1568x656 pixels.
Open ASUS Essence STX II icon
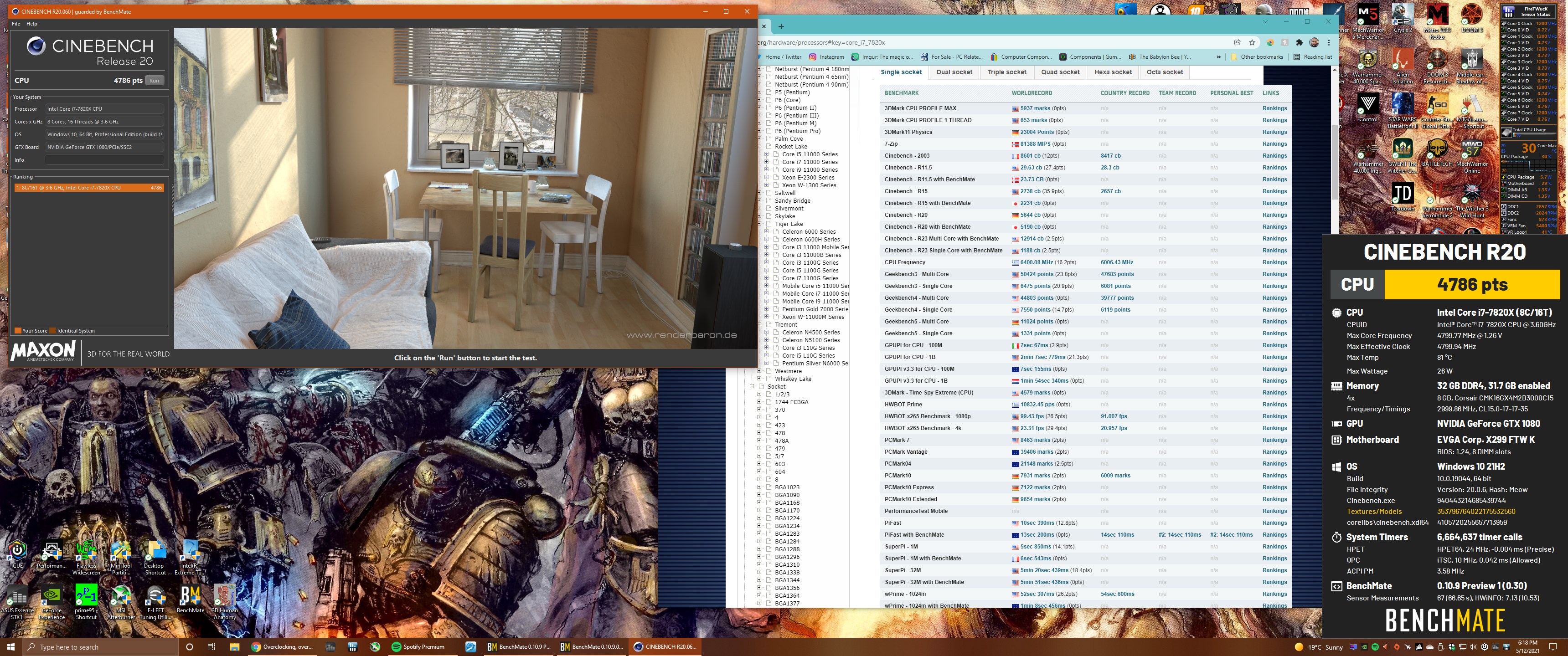coord(17,602)
